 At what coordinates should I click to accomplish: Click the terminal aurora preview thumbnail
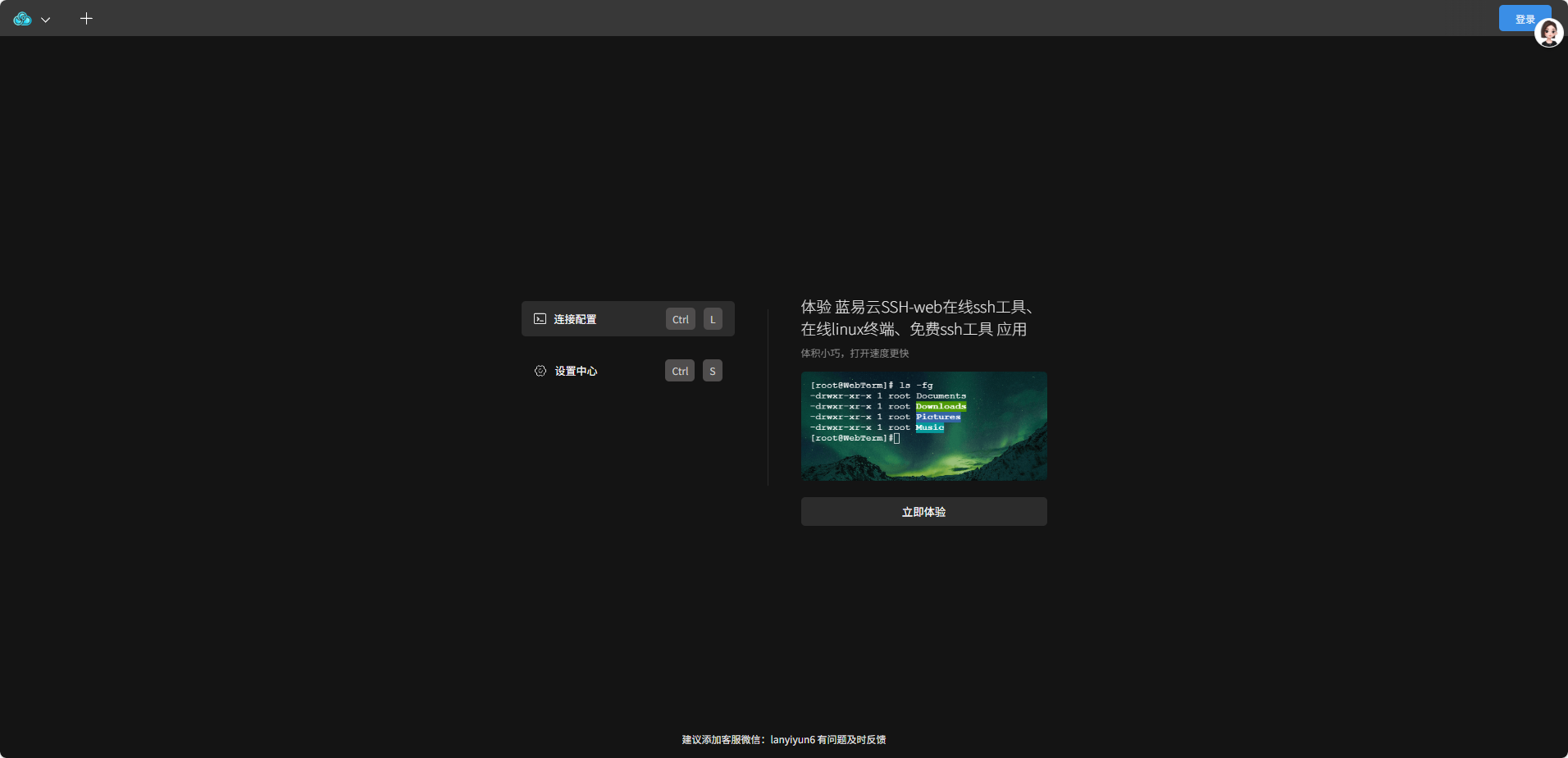pos(924,426)
